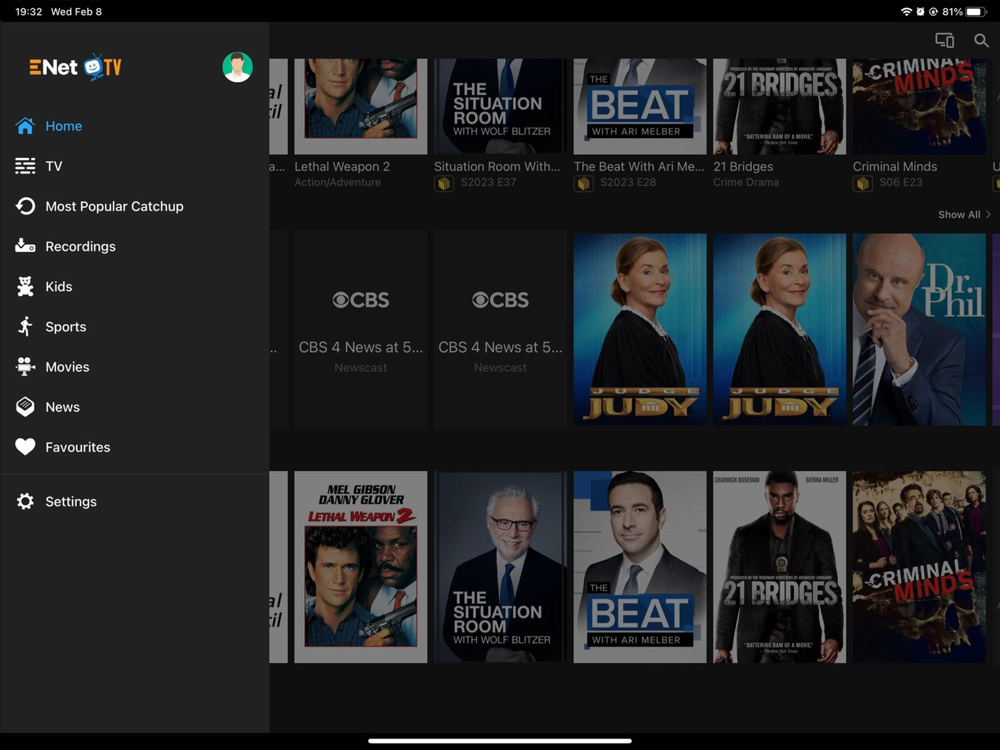Open first CBS 4 News card
Image resolution: width=1000 pixels, height=750 pixels.
pyautogui.click(x=360, y=329)
